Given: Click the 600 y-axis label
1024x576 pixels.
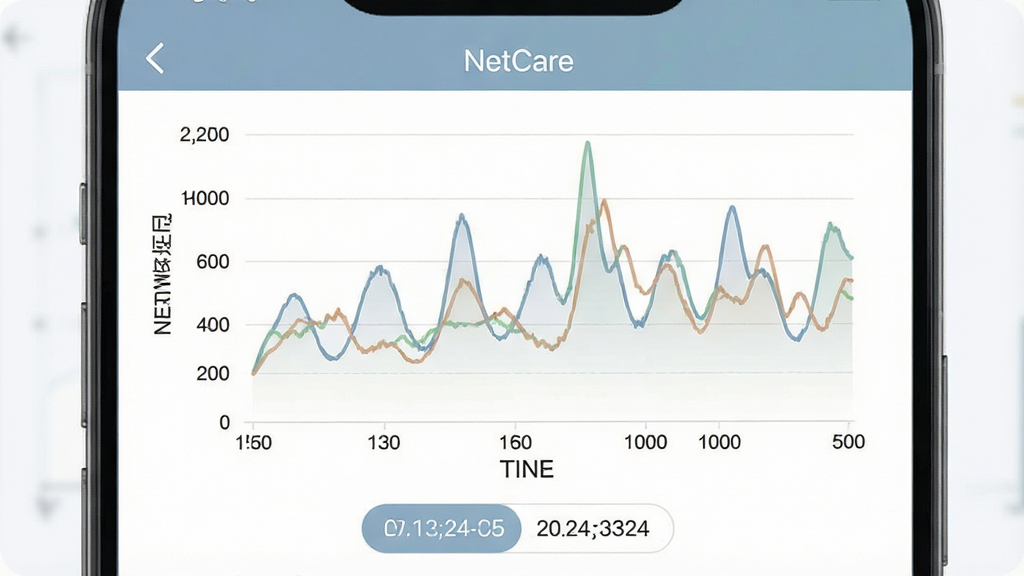Looking at the screenshot, I should 212,262.
